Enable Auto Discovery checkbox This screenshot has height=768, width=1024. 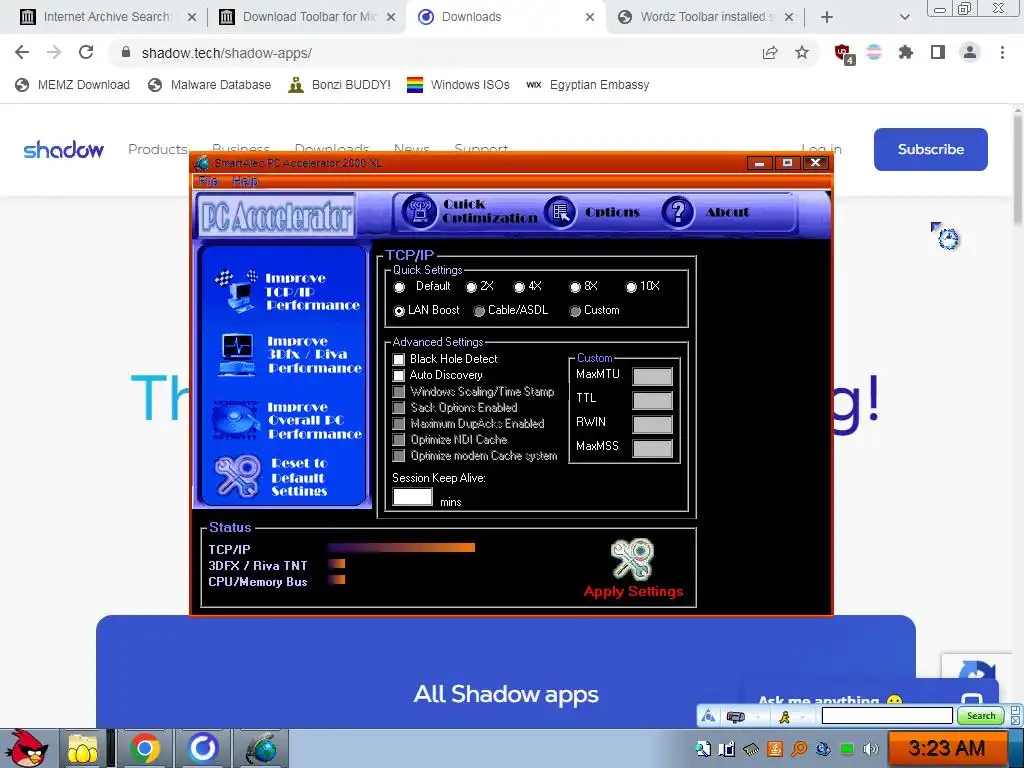click(x=398, y=376)
